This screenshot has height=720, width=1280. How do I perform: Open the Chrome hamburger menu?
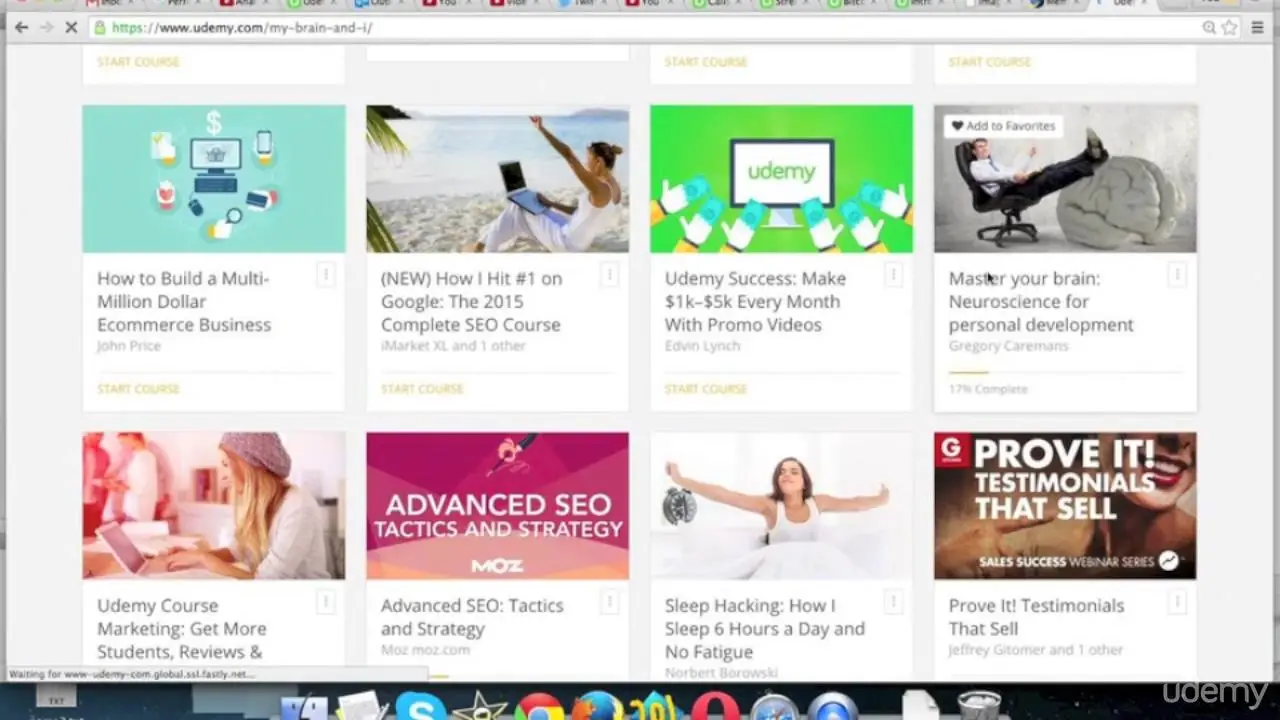[x=1258, y=27]
